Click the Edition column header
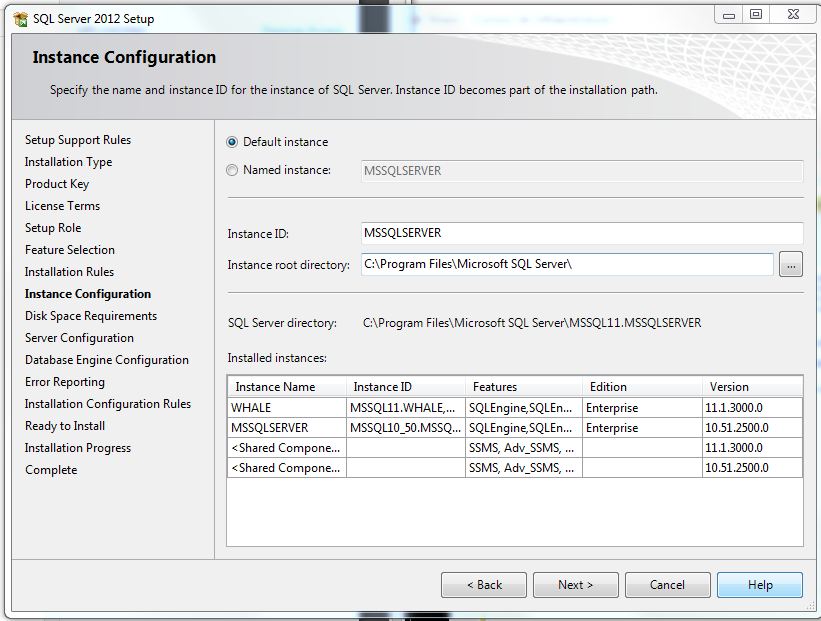This screenshot has width=821, height=621. (642, 386)
